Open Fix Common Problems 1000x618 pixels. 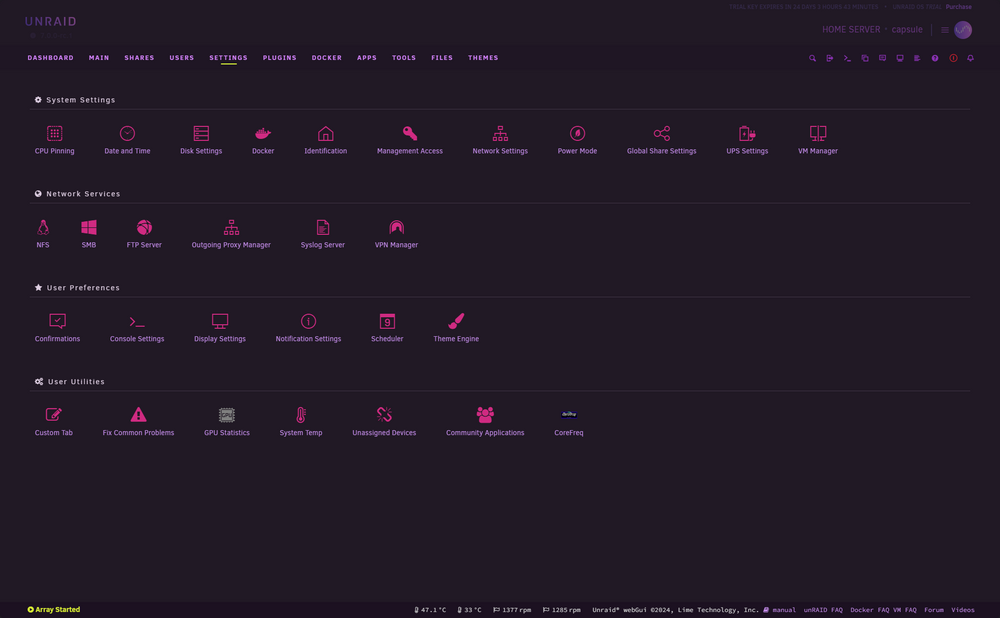138,422
